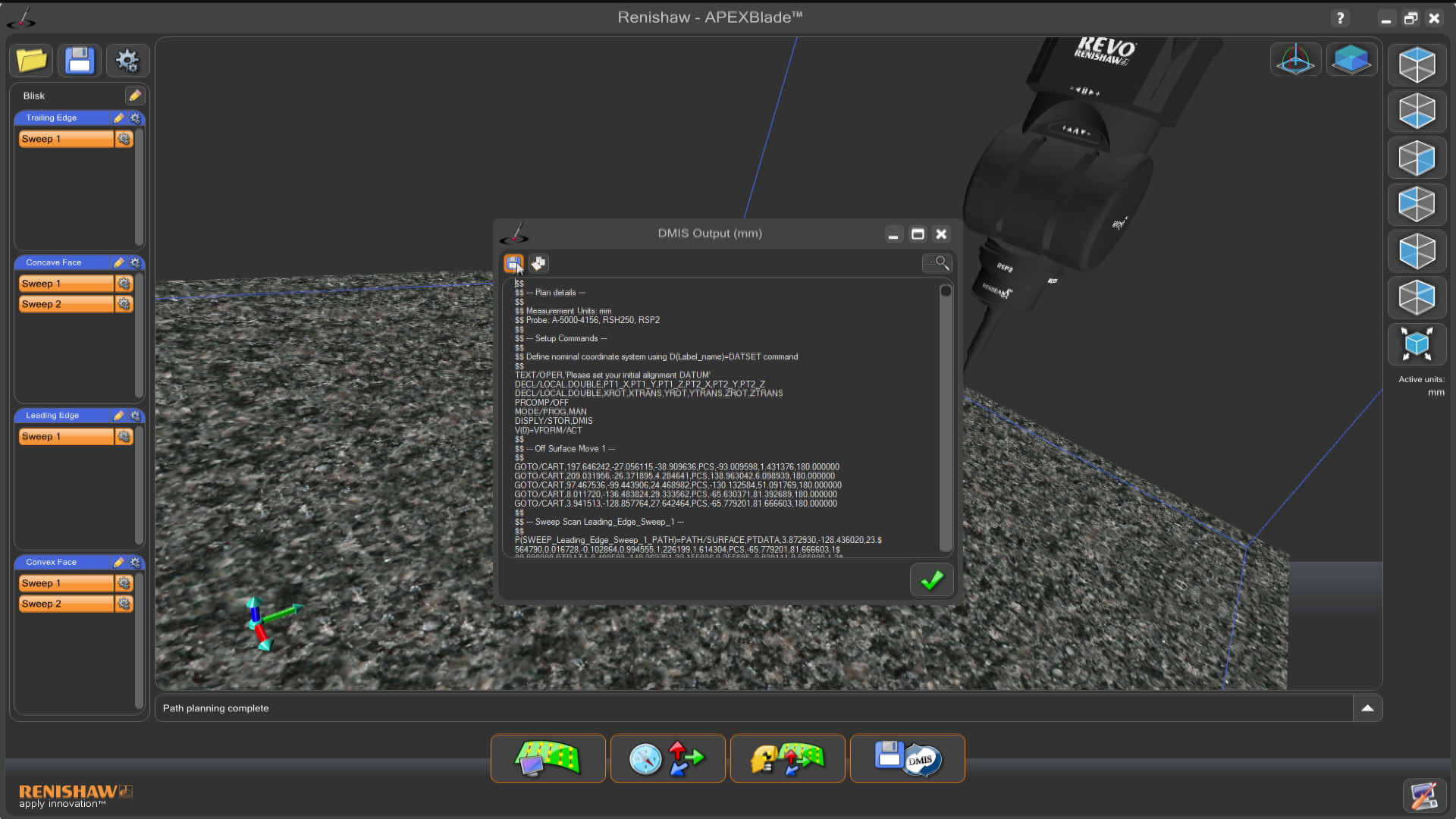The height and width of the screenshot is (819, 1456).
Task: Open settings gear for Trailing Edge Sweep 1
Action: 124,139
